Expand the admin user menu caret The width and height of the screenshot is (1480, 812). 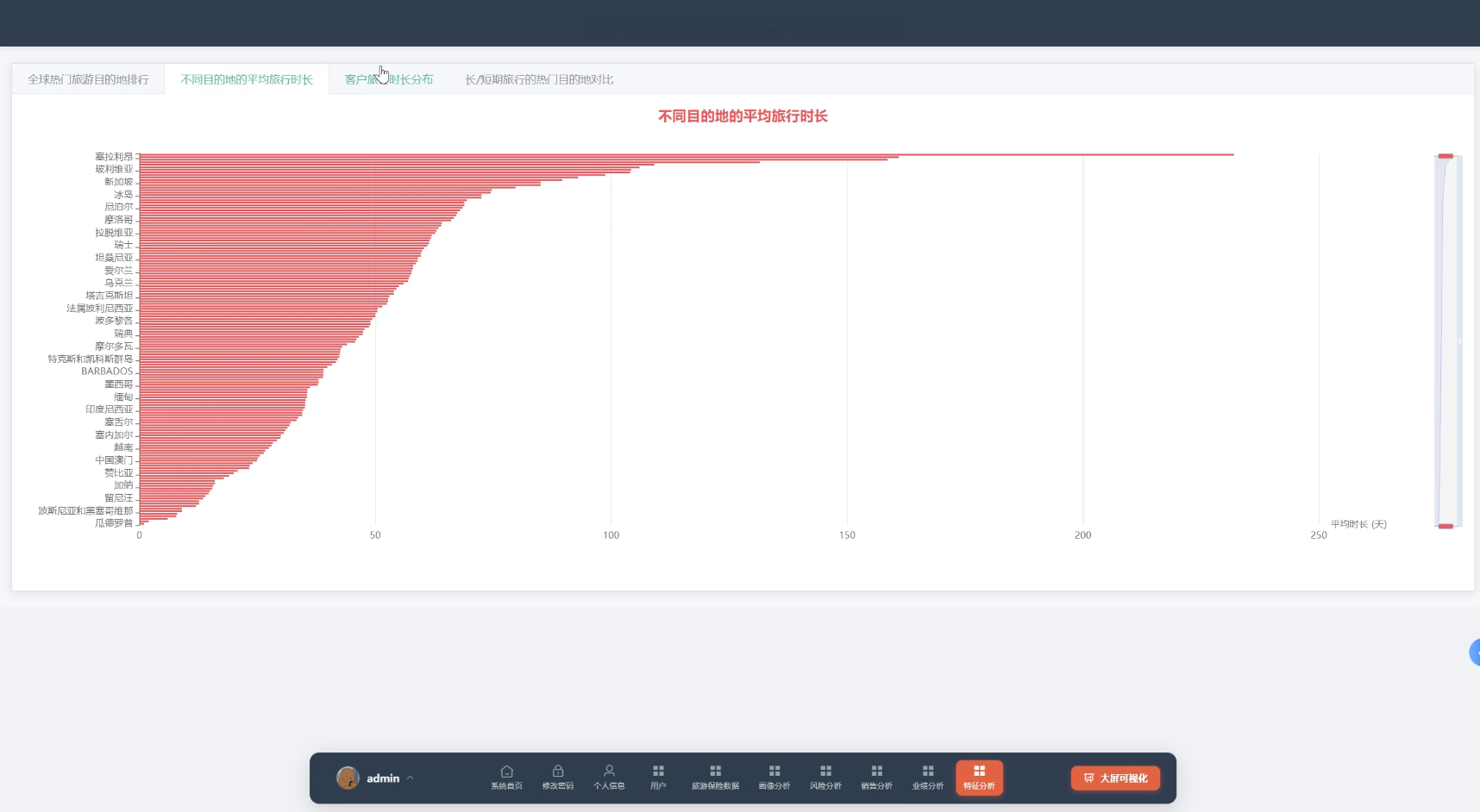click(411, 778)
